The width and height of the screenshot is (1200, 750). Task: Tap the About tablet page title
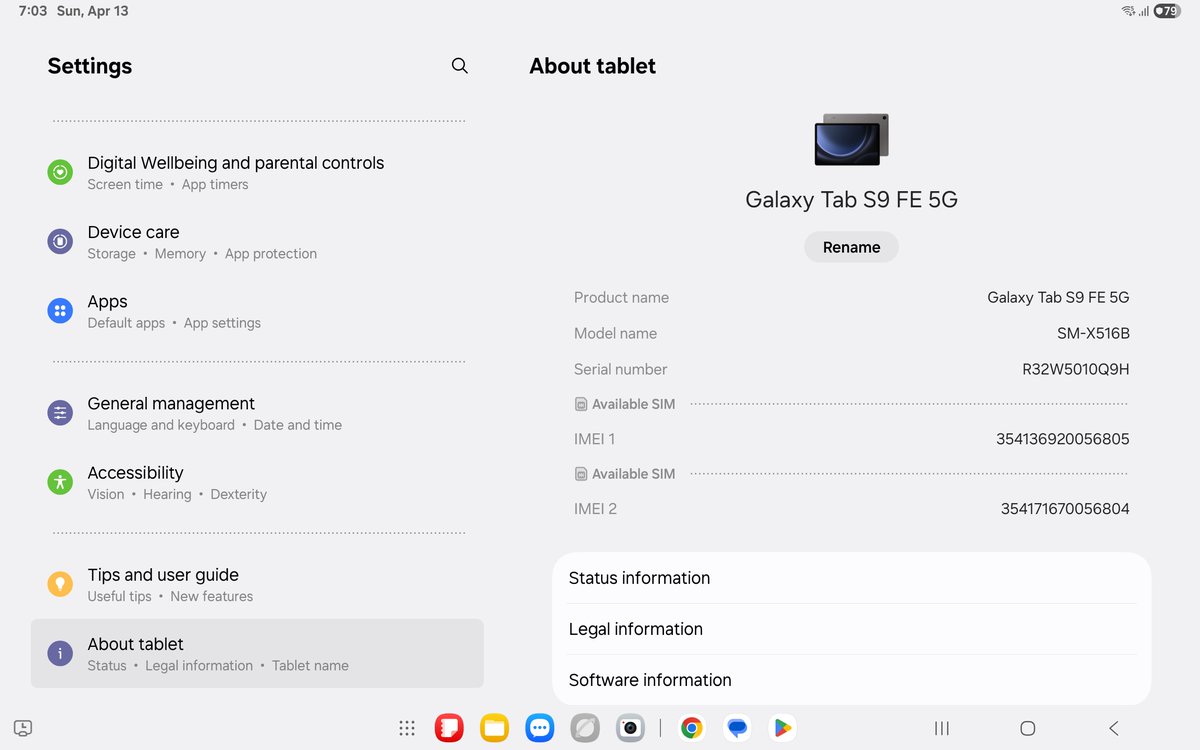click(x=592, y=66)
